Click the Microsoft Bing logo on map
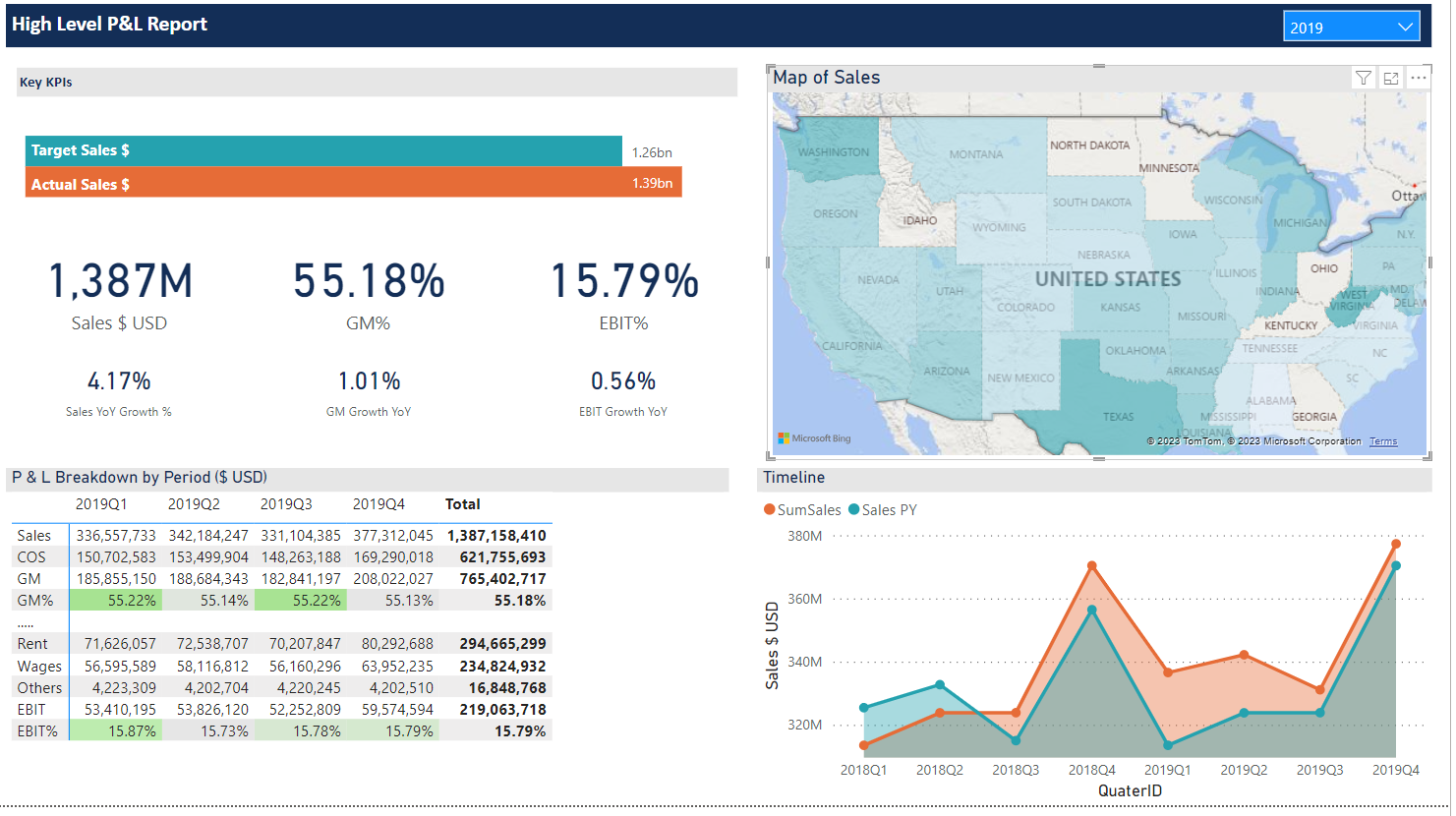This screenshot has height=816, width=1456. [815, 438]
